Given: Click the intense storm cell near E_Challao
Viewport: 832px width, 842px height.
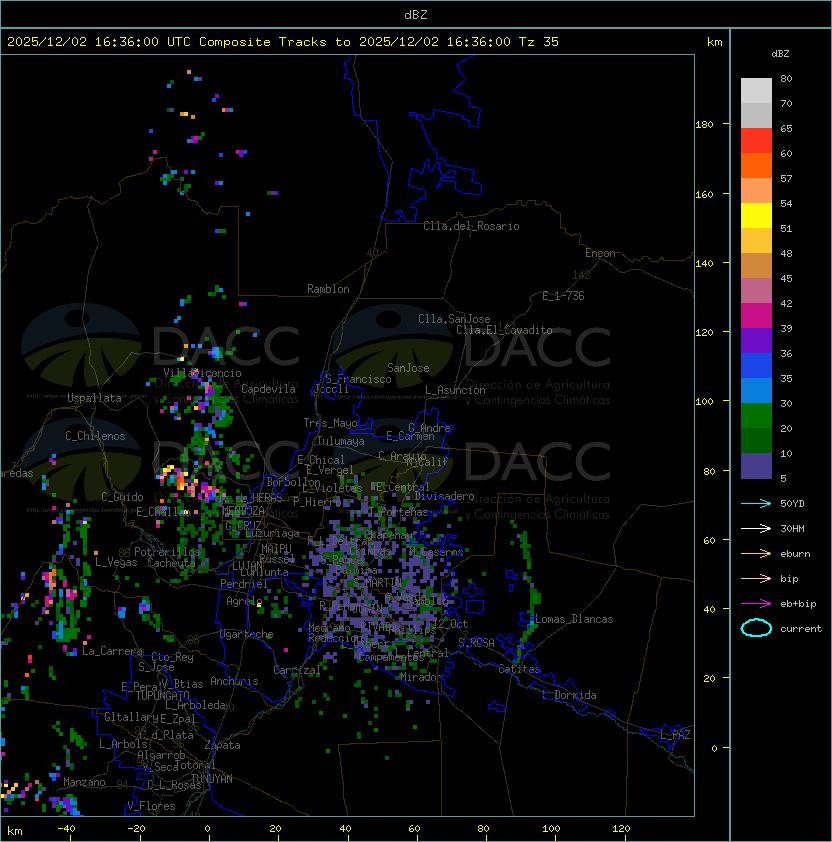Looking at the screenshot, I should [188, 481].
